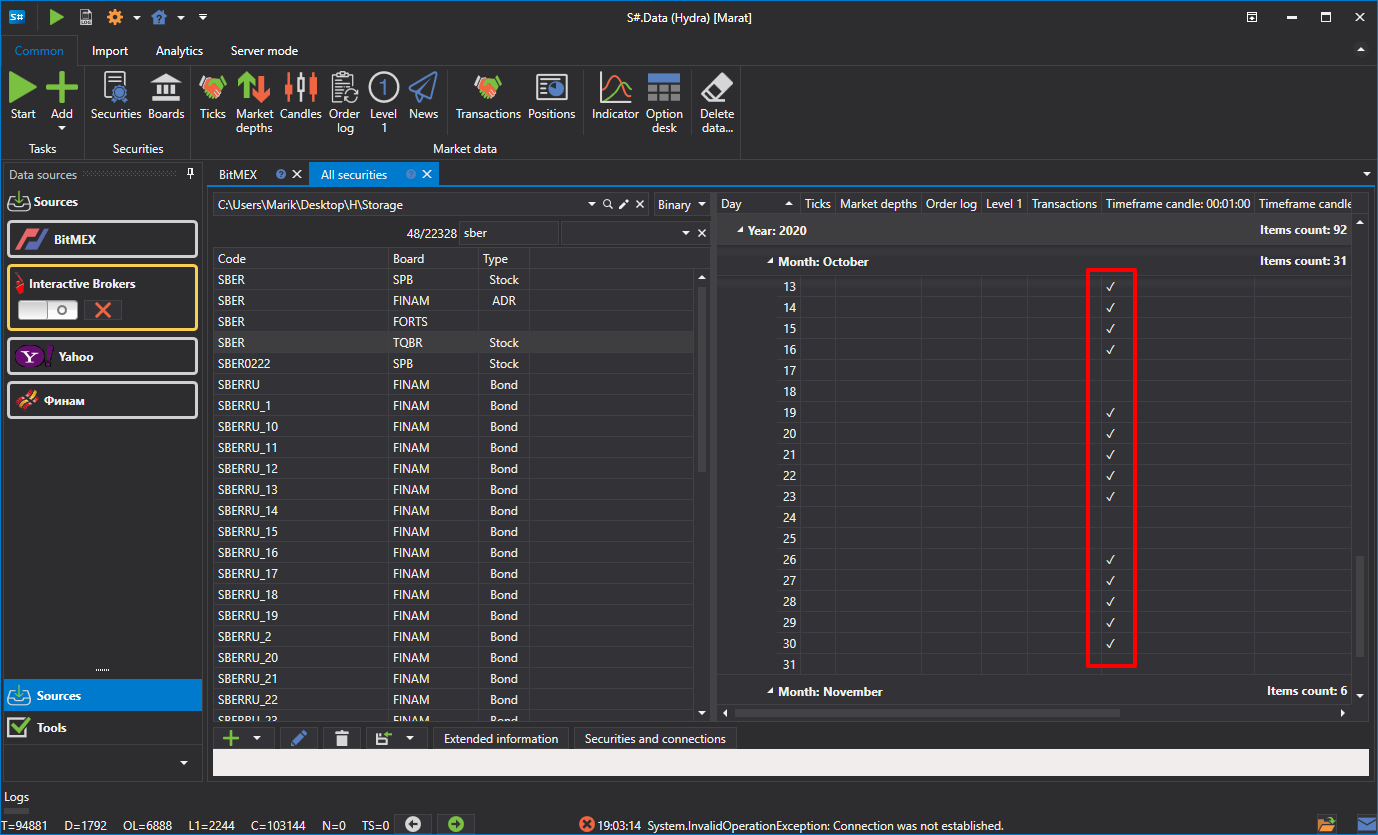Open the Level 1 view
Screen dimensions: 1378x835
pos(384,103)
